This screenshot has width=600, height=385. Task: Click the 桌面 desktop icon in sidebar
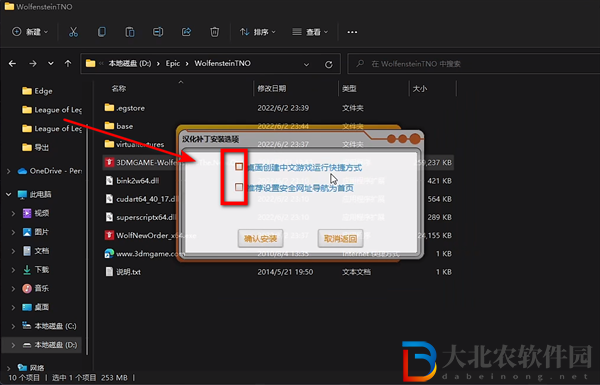pyautogui.click(x=27, y=307)
